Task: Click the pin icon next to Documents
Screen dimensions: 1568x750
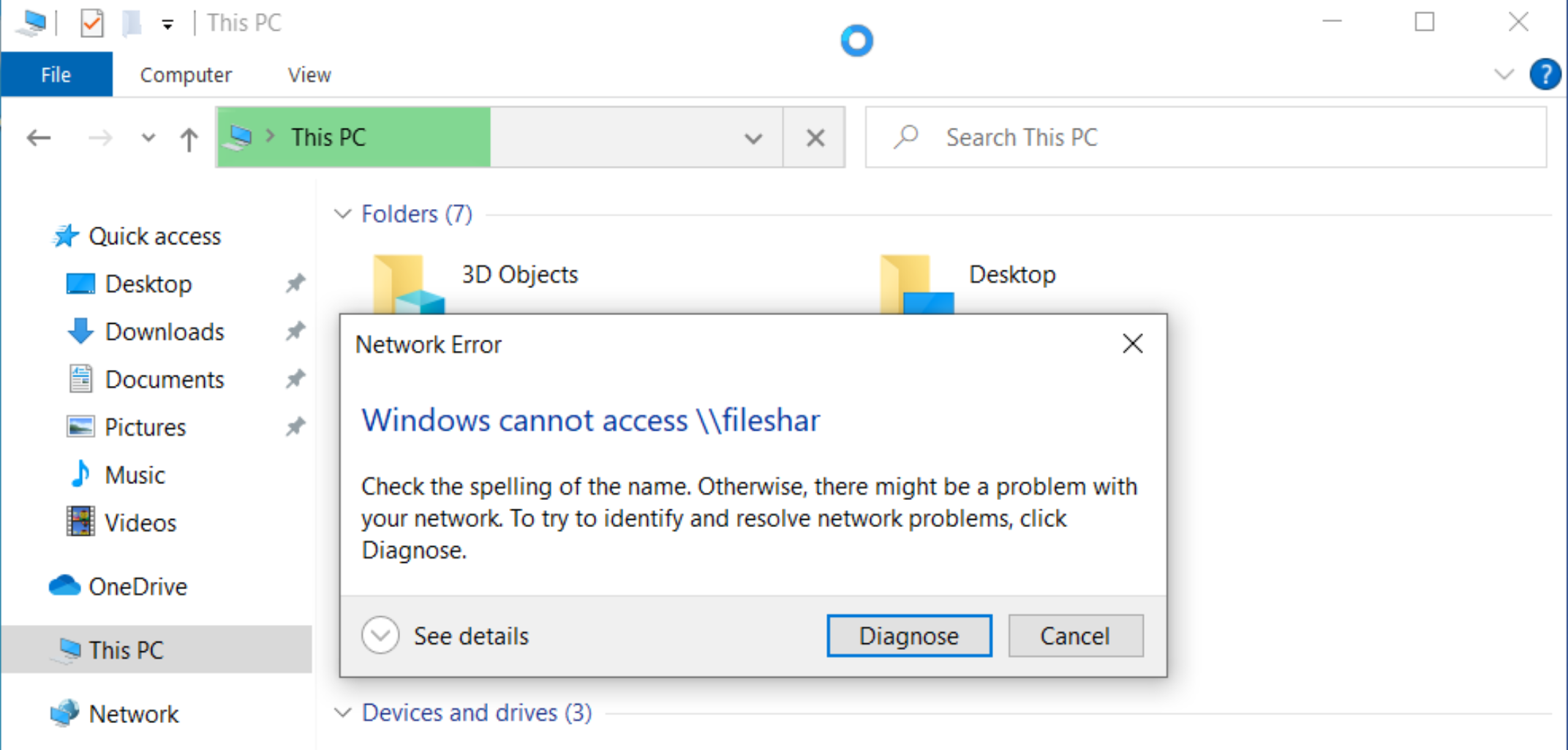Action: click(x=295, y=379)
